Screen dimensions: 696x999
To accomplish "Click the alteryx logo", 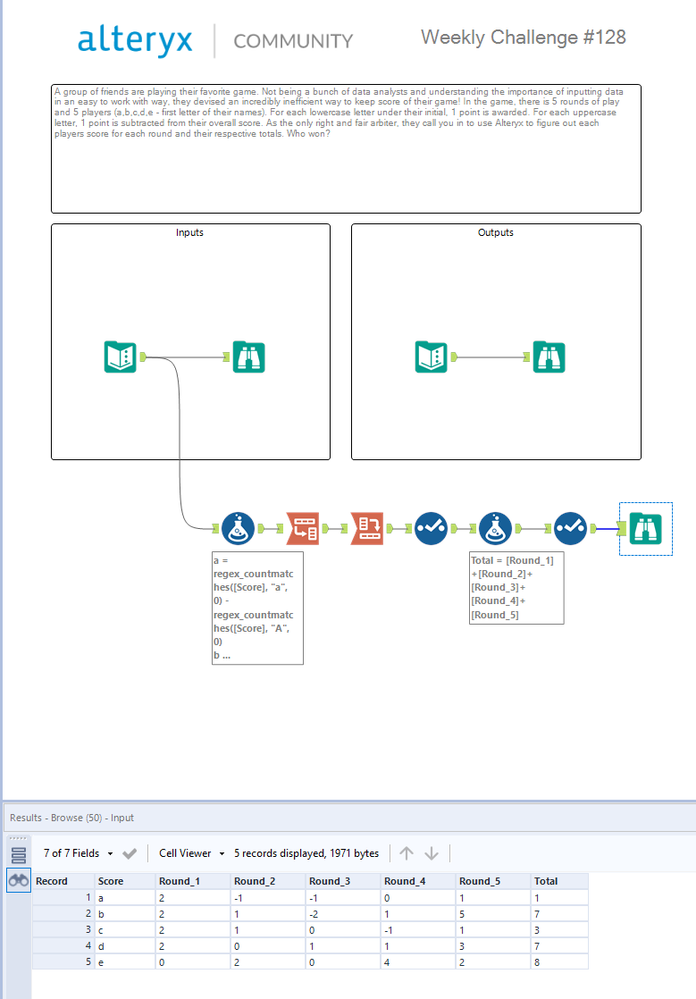I will [134, 40].
